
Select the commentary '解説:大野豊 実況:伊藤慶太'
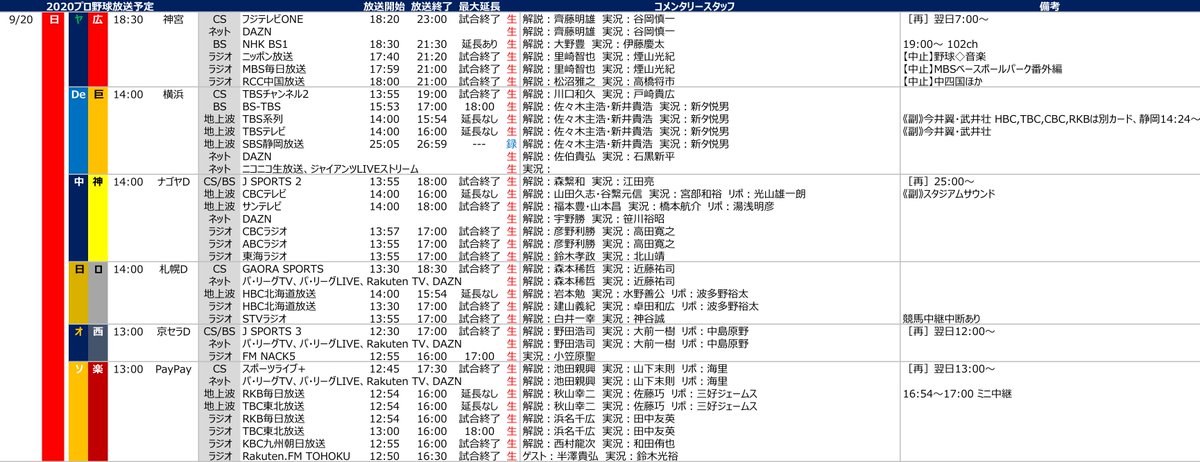point(593,45)
